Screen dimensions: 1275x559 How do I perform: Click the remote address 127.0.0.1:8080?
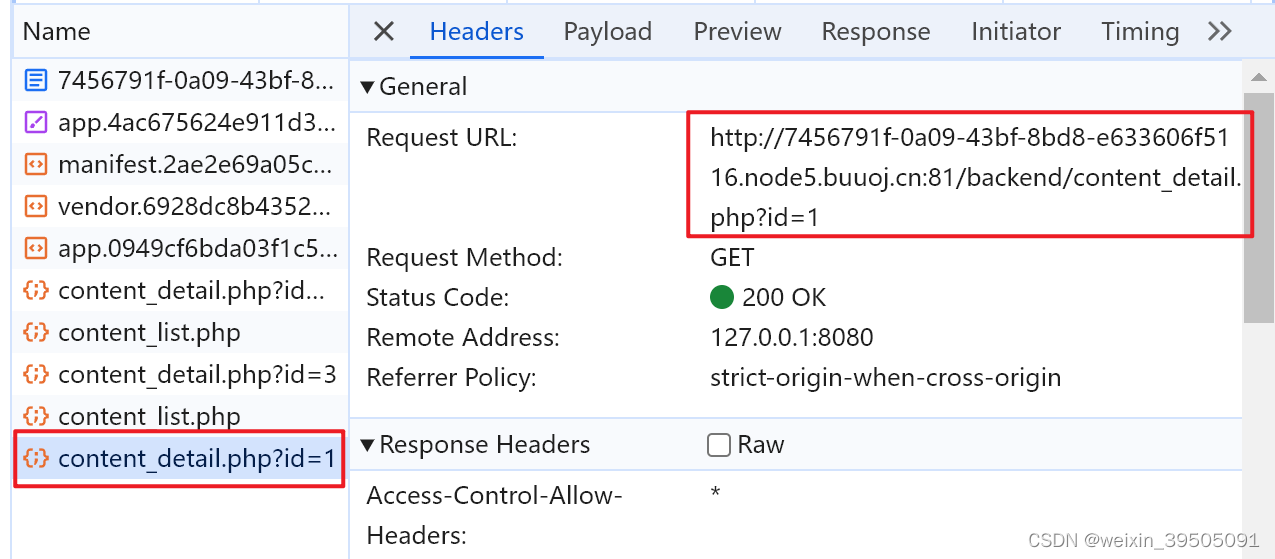click(x=792, y=338)
